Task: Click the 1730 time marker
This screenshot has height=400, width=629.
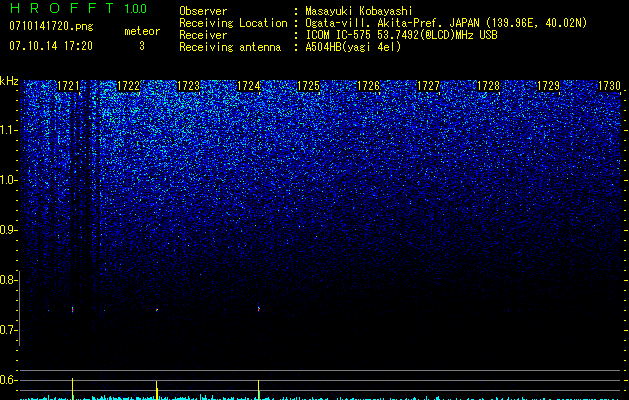Action: [x=609, y=86]
